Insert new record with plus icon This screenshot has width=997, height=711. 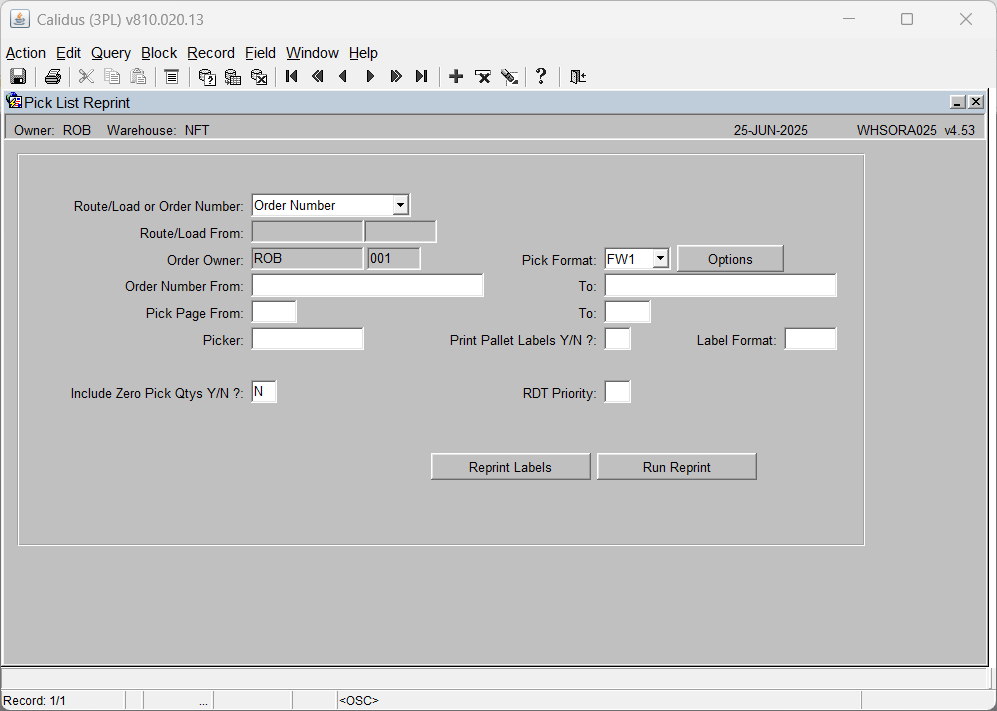[x=456, y=76]
